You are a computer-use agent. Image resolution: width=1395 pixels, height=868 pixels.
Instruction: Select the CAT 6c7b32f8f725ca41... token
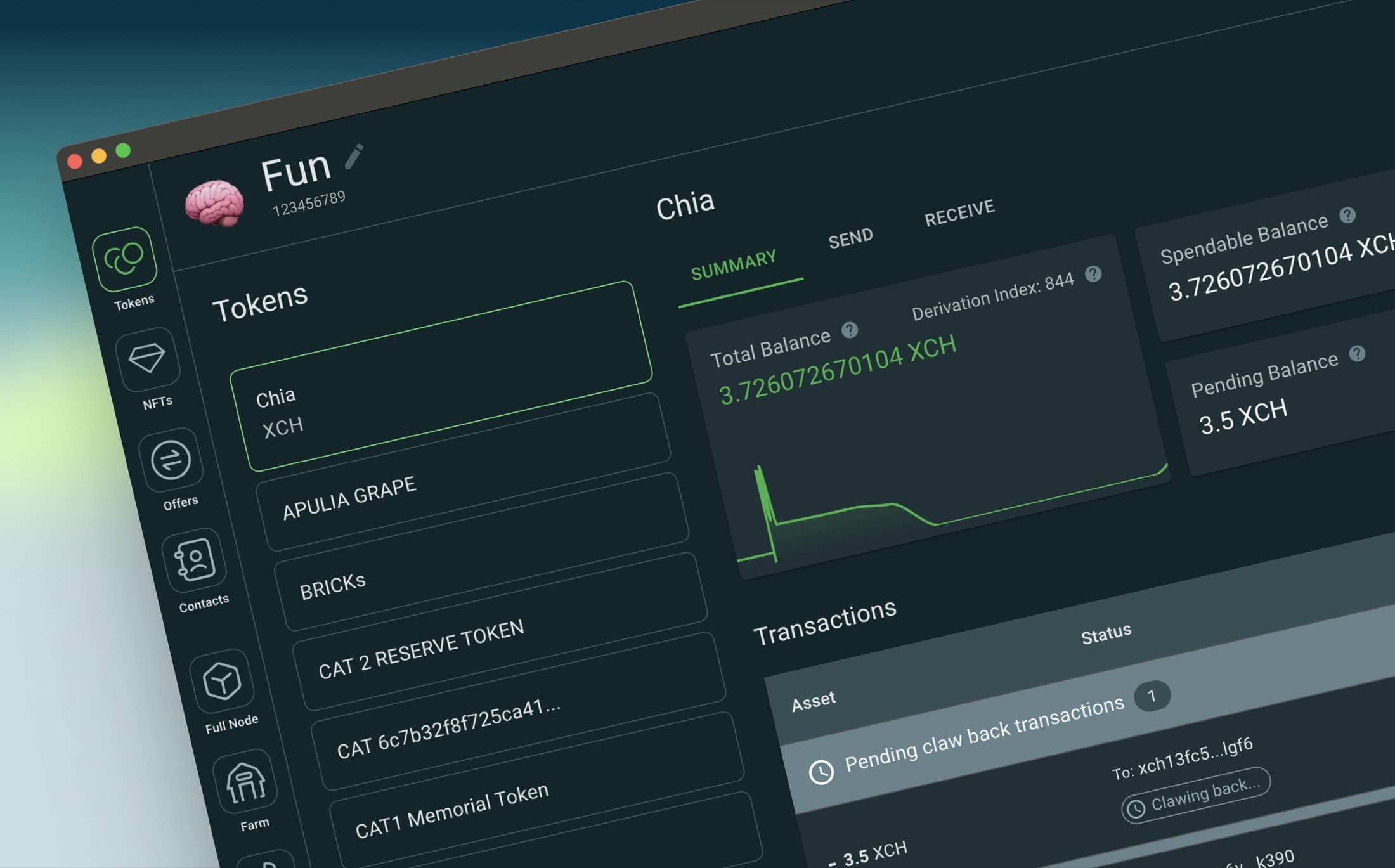pyautogui.click(x=518, y=711)
